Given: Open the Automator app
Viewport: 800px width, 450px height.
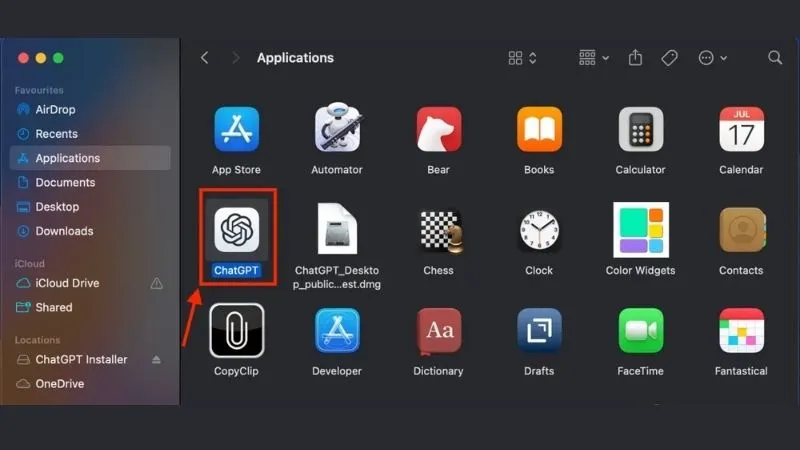Looking at the screenshot, I should [337, 130].
